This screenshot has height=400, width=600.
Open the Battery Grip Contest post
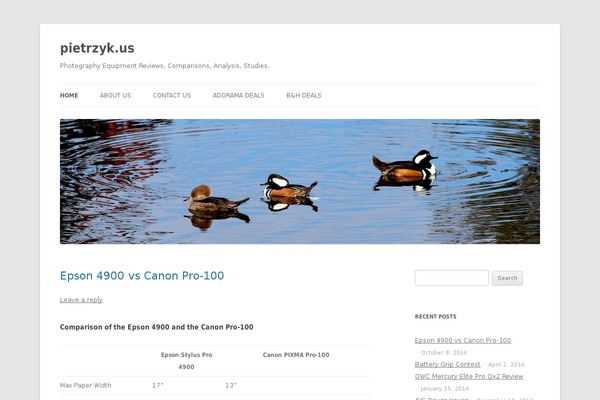click(447, 364)
